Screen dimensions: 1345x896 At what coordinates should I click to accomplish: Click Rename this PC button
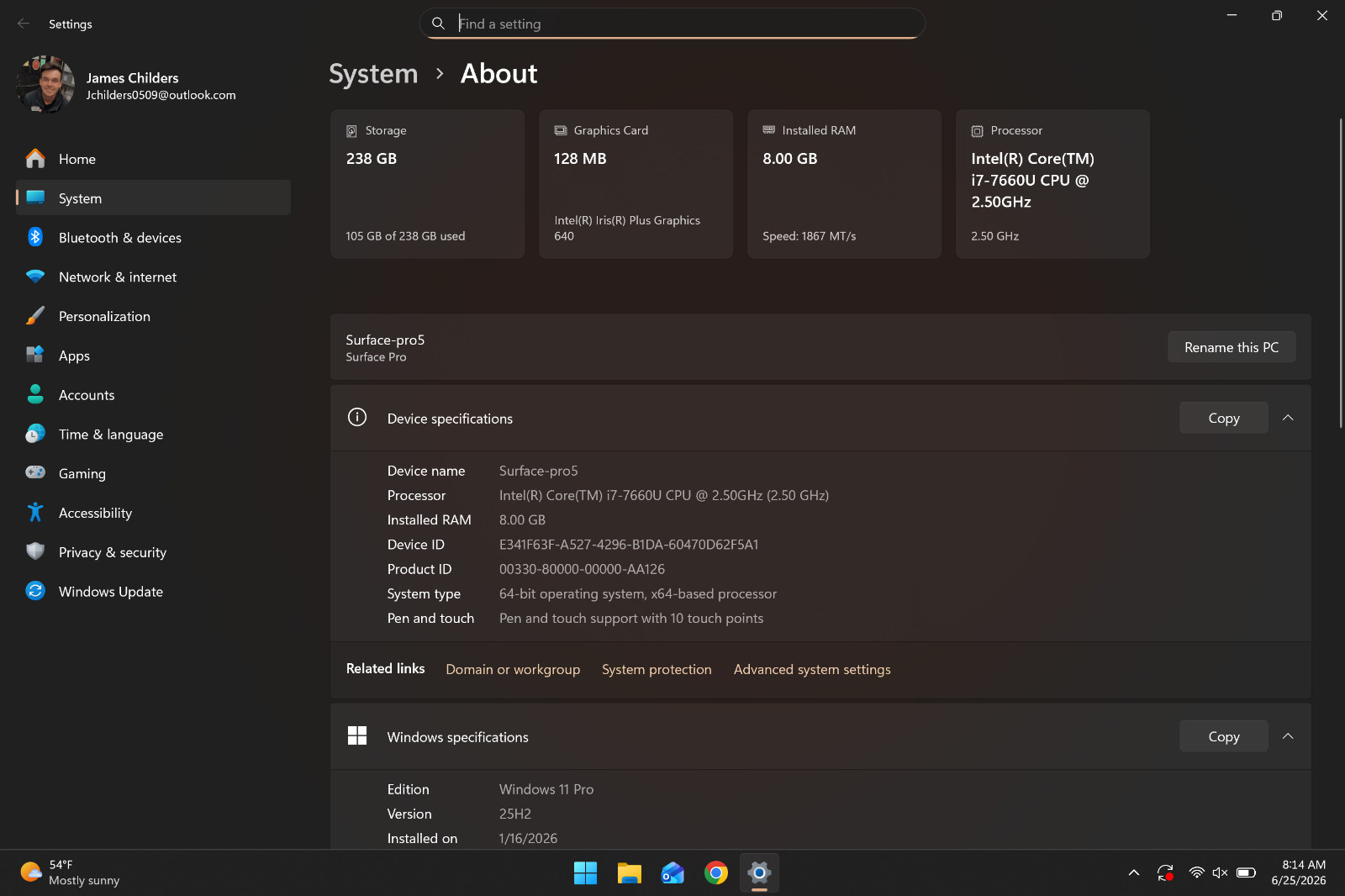(1232, 347)
